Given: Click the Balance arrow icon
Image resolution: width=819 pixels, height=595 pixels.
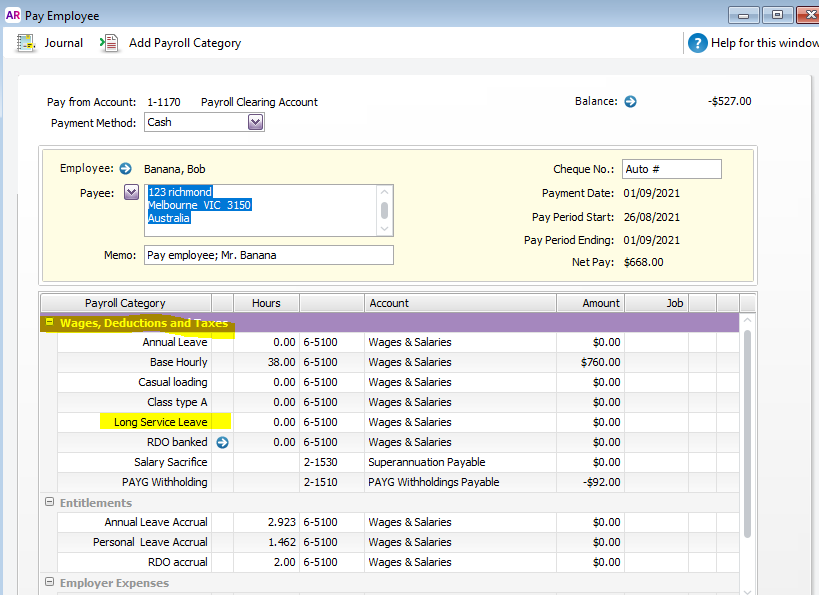Looking at the screenshot, I should 630,102.
